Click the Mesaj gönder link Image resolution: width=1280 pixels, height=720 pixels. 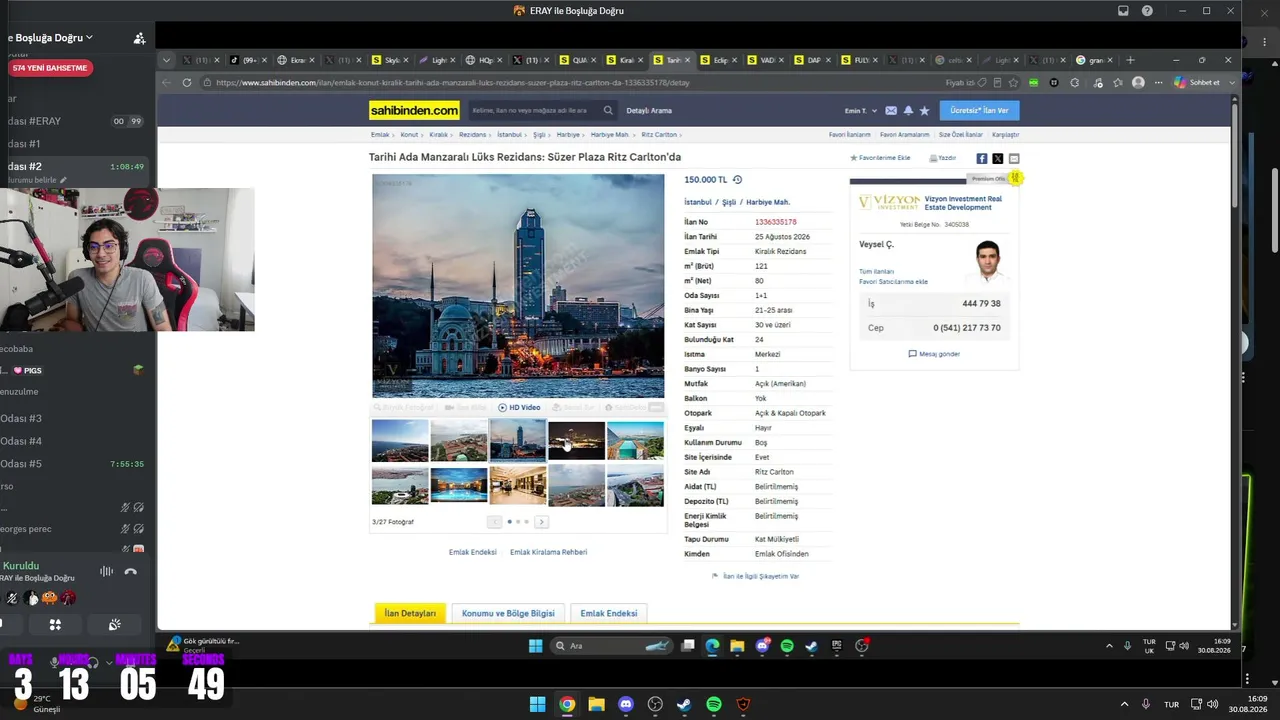[x=934, y=354]
